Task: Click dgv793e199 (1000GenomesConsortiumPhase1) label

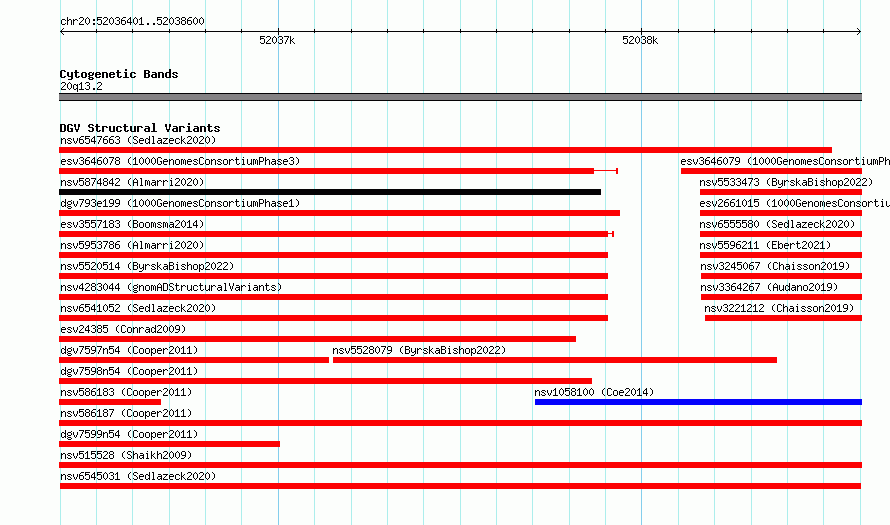Action: [x=180, y=203]
